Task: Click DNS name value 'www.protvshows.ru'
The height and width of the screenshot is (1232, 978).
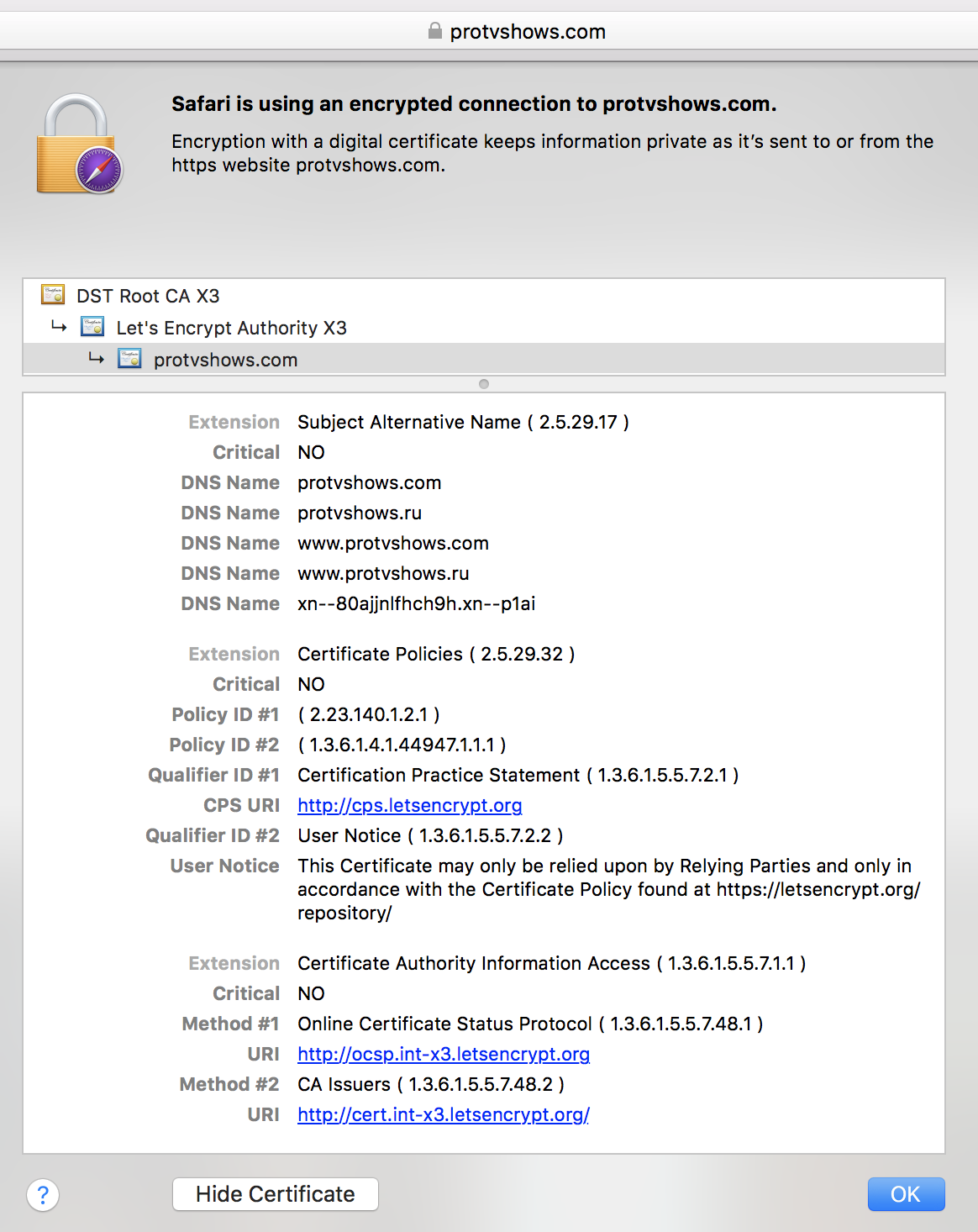Action: coord(383,573)
